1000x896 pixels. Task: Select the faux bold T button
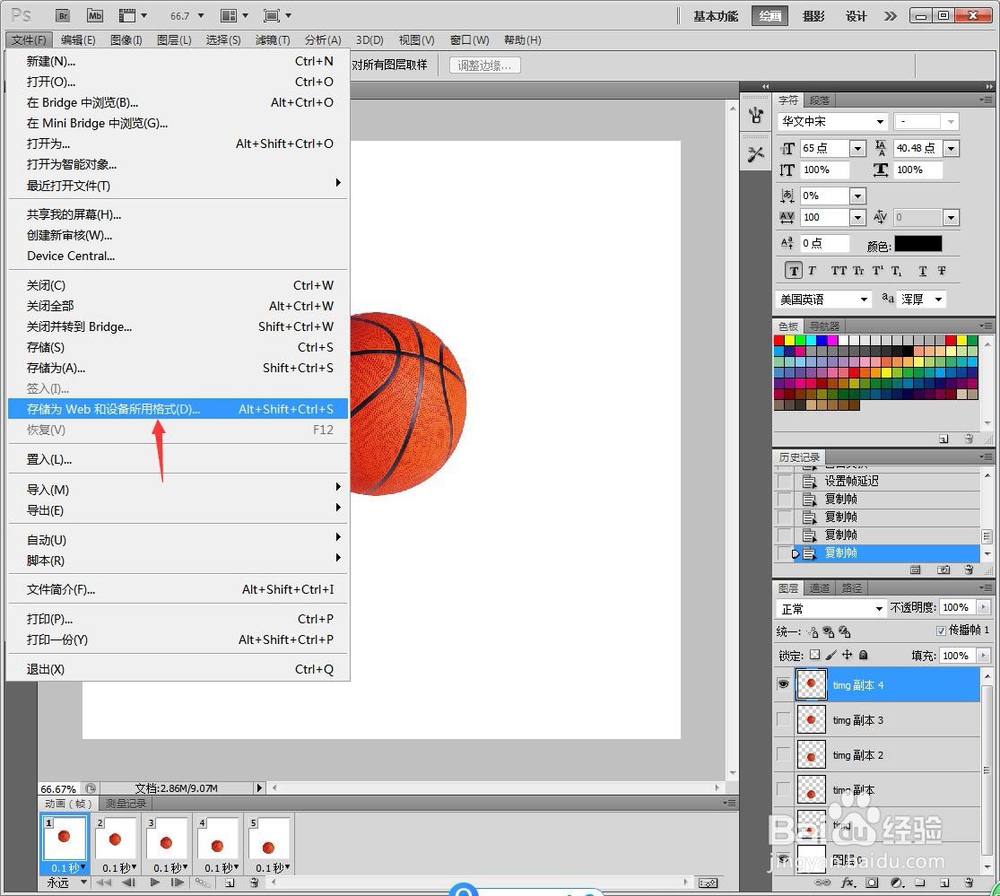(793, 271)
